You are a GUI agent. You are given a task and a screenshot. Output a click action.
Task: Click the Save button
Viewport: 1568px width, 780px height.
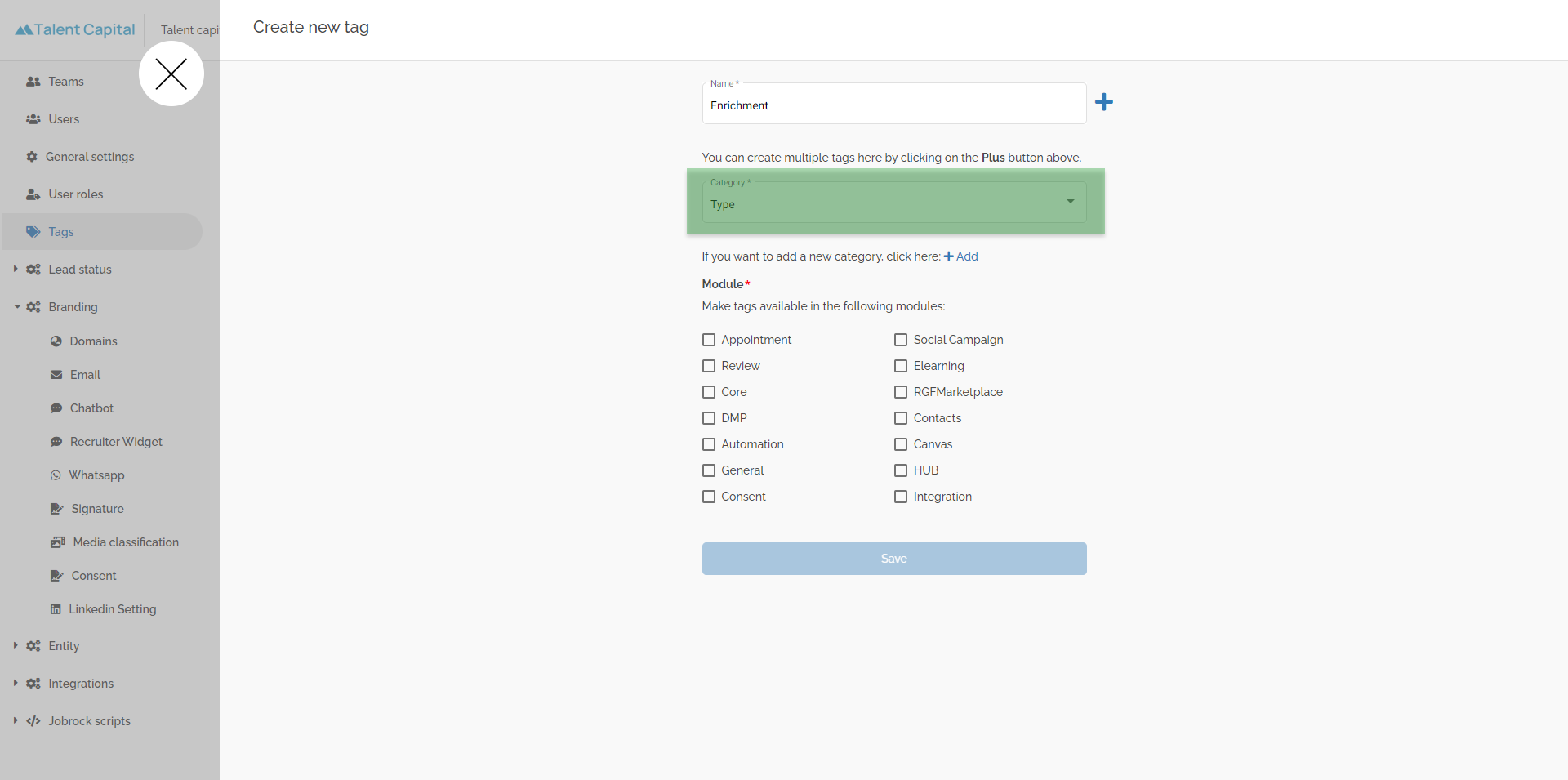pyautogui.click(x=894, y=559)
